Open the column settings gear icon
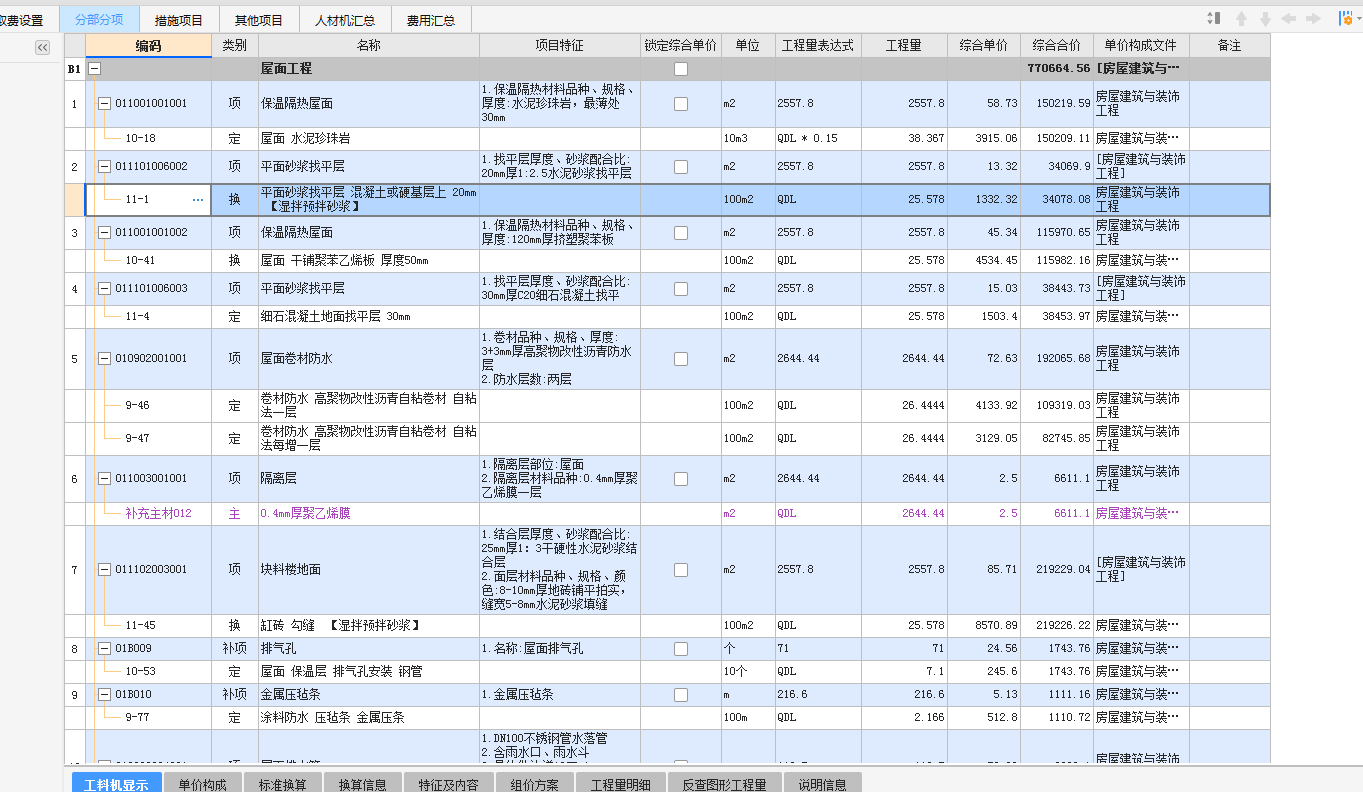 pos(1345,19)
